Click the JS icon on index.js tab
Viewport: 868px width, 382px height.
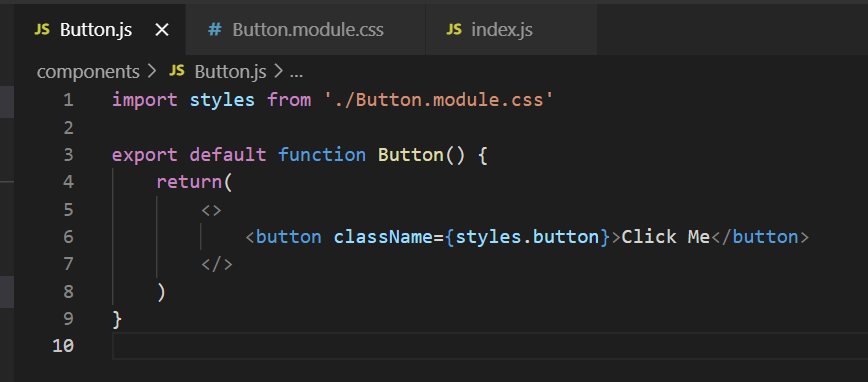pos(454,29)
